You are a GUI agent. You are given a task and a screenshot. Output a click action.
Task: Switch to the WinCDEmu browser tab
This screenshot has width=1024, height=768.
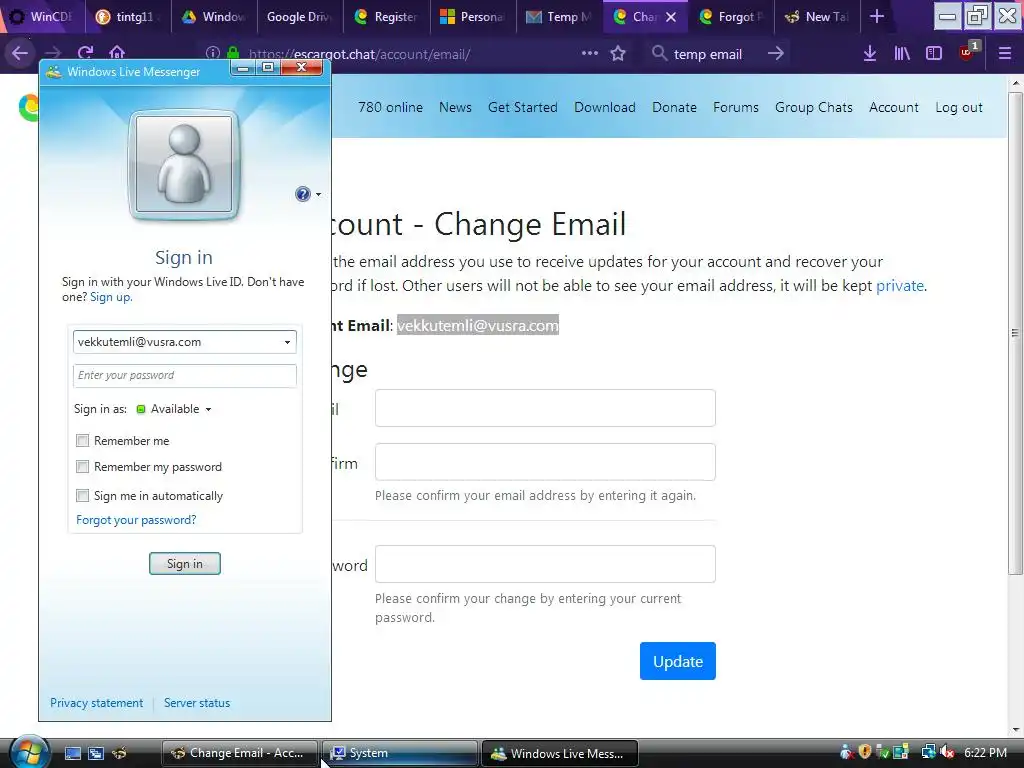42,16
